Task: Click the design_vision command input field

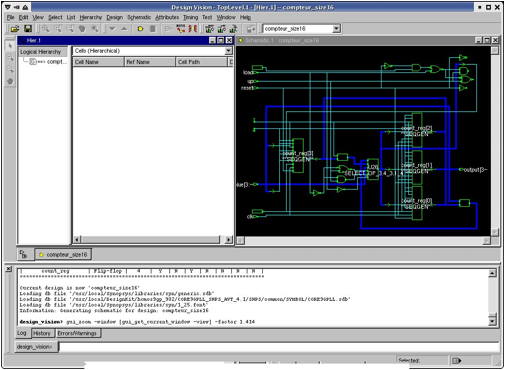Action: (279, 347)
